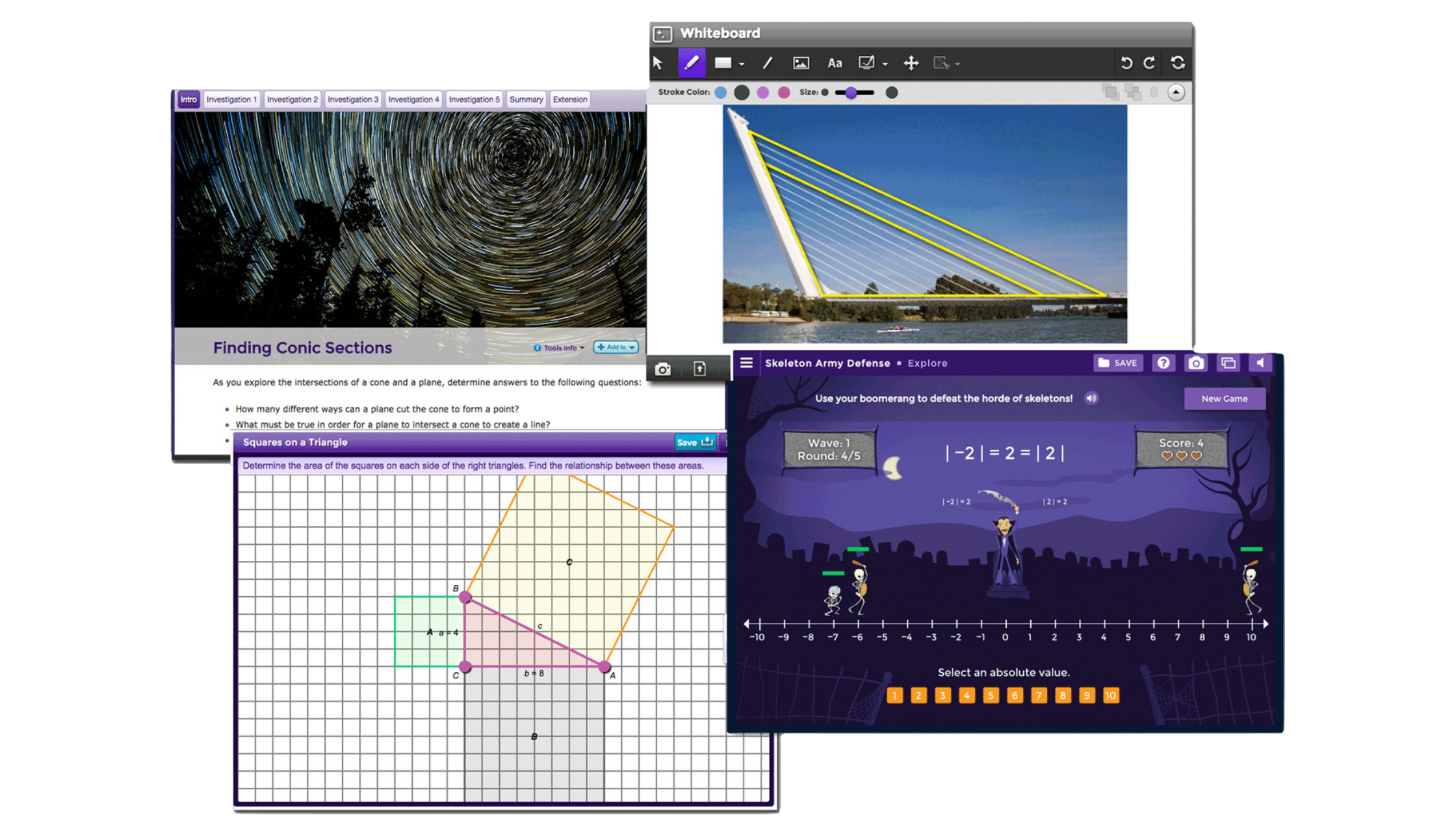Open the rectangle shape dropdown arrow
This screenshot has width=1456, height=819.
pos(742,64)
